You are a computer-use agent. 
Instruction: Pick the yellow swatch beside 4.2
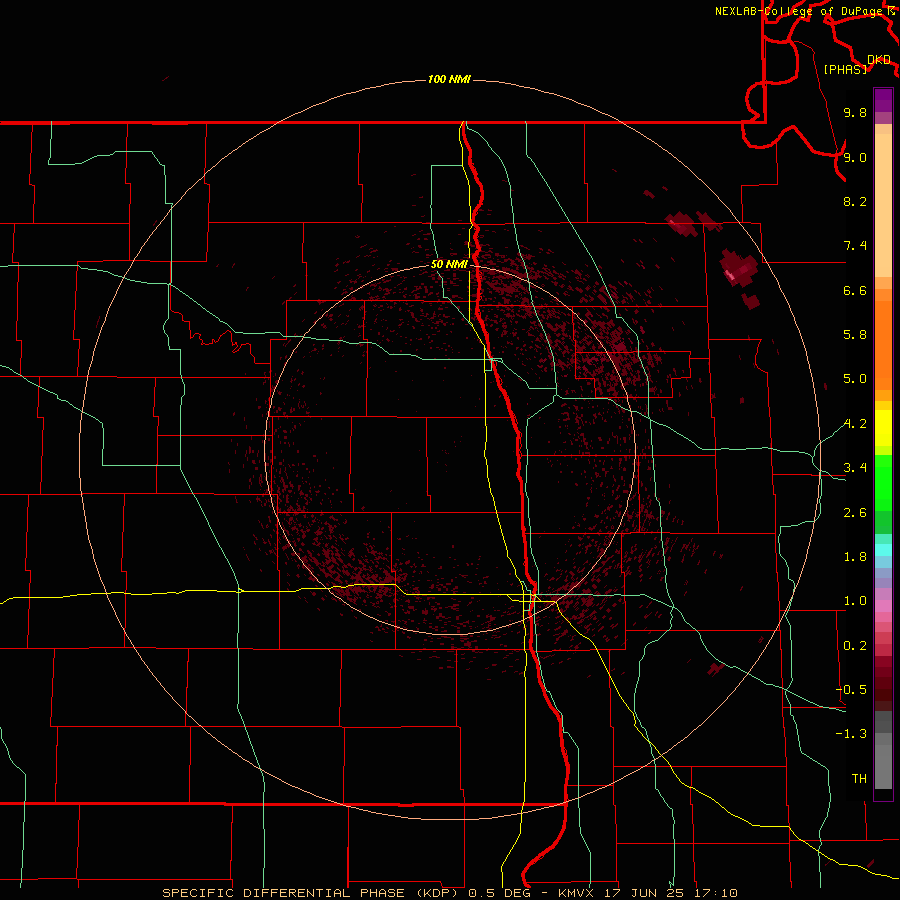tap(883, 428)
